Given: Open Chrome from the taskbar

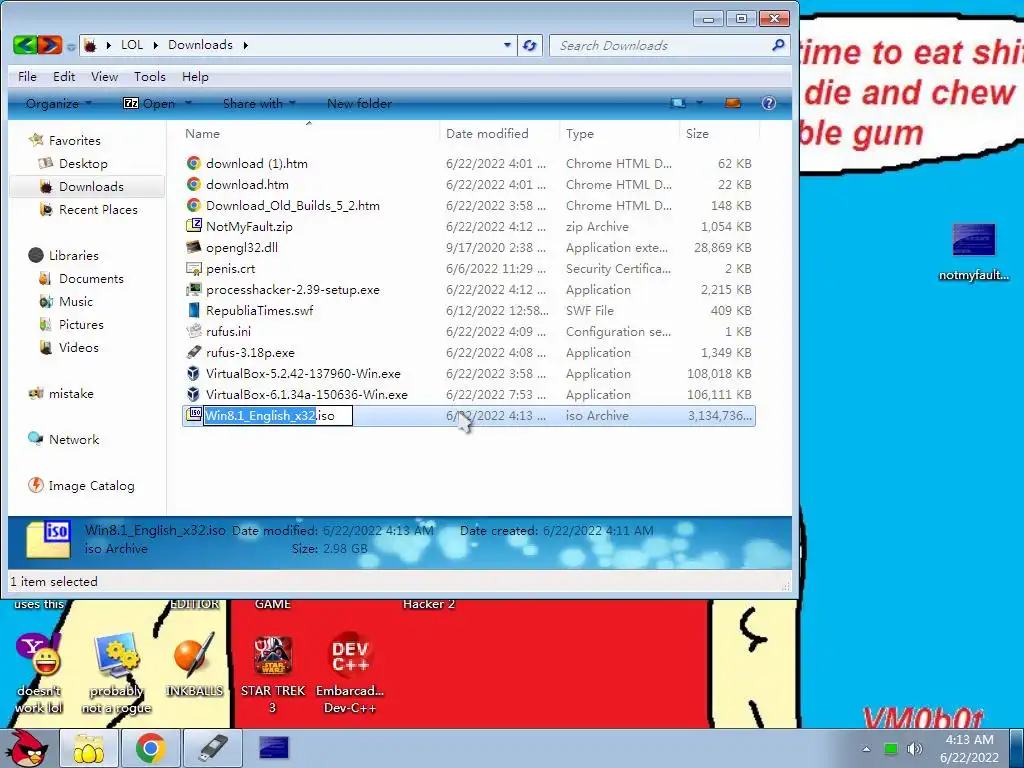Looking at the screenshot, I should tap(151, 748).
